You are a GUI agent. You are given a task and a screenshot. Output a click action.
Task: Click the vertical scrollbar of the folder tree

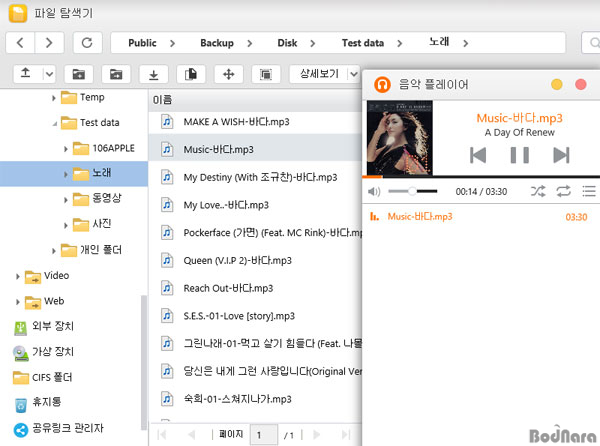pyautogui.click(x=143, y=363)
